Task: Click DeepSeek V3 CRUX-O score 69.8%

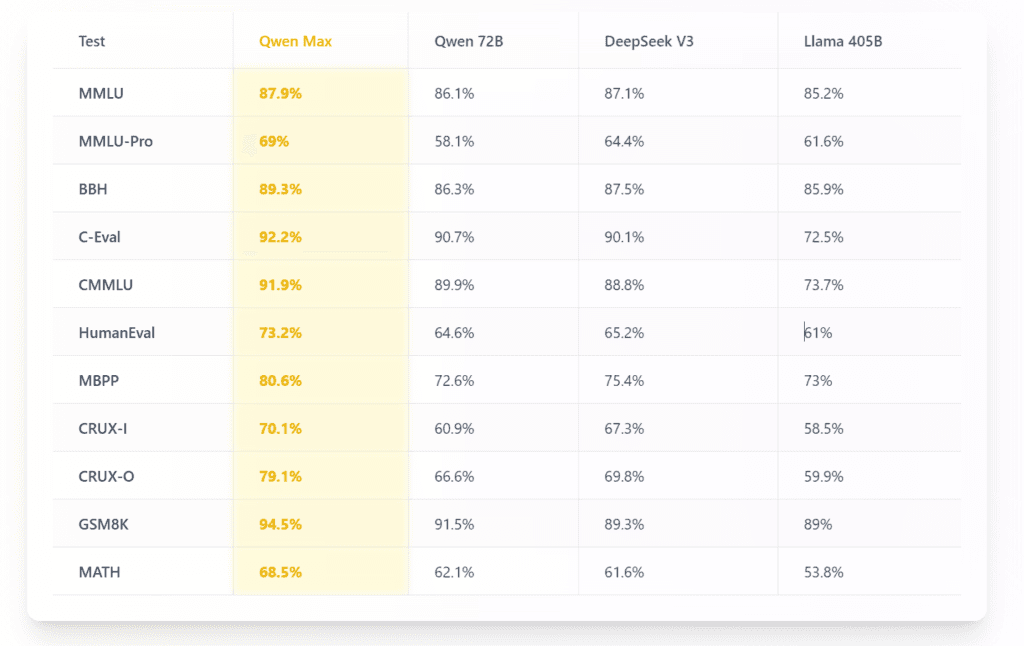Action: pos(624,476)
